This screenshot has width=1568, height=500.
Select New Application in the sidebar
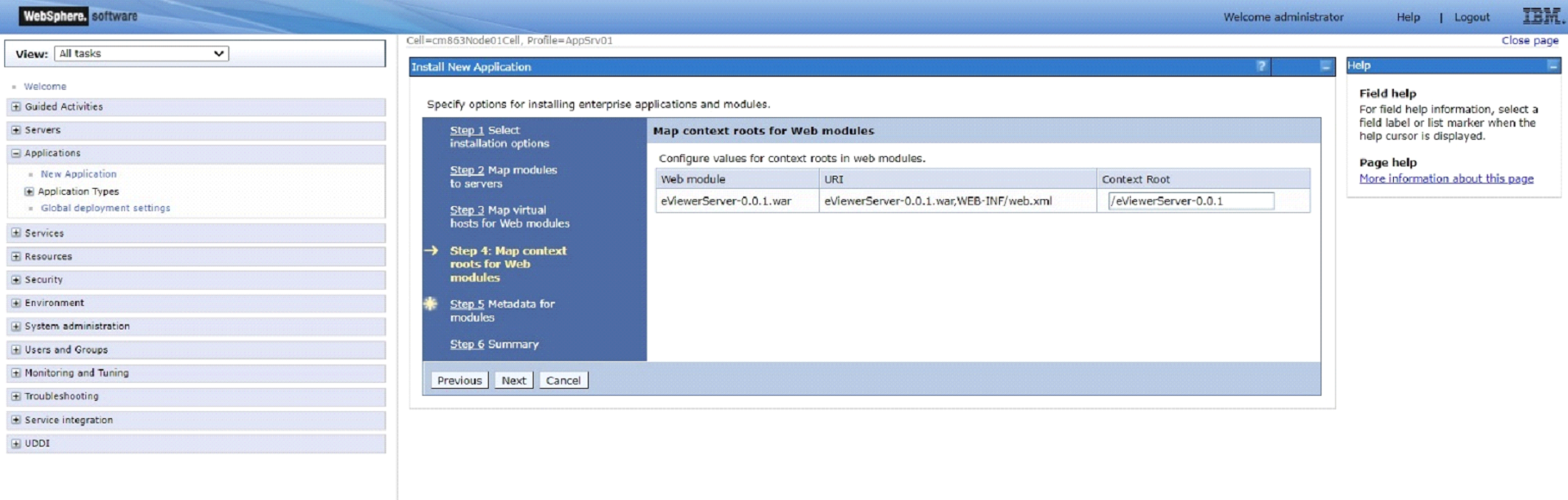pos(78,174)
